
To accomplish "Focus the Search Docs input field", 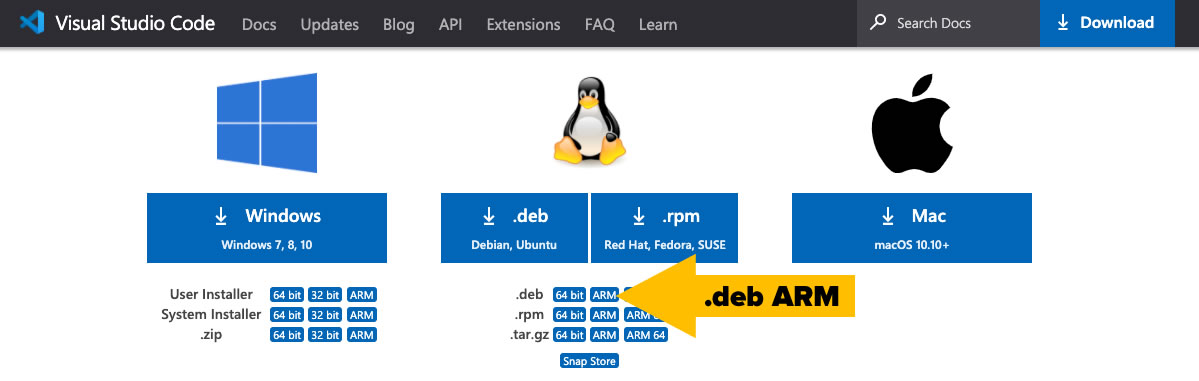I will pyautogui.click(x=948, y=23).
